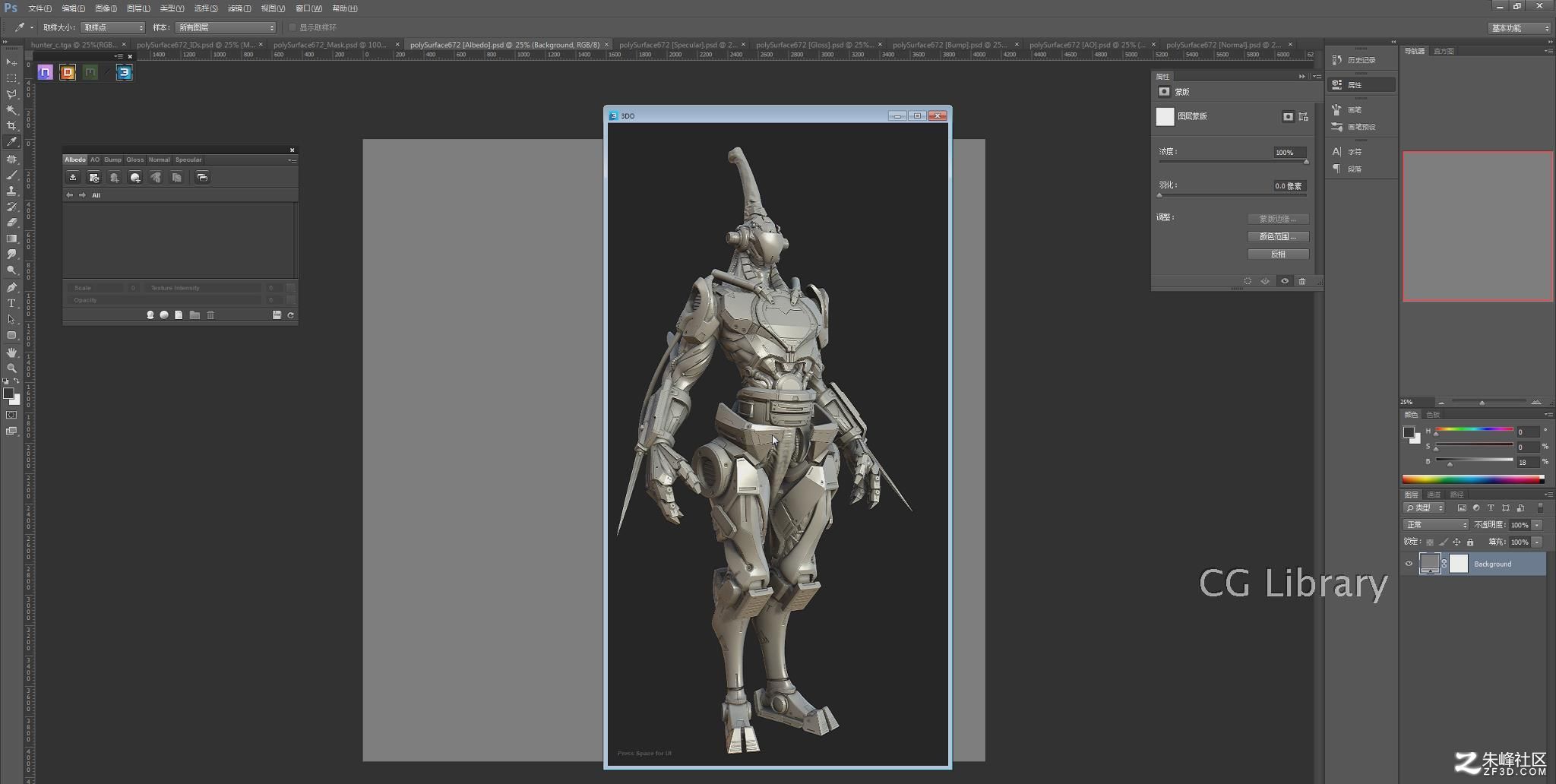The width and height of the screenshot is (1556, 784).
Task: Open the fill 填充 slider arrow
Action: (1537, 542)
